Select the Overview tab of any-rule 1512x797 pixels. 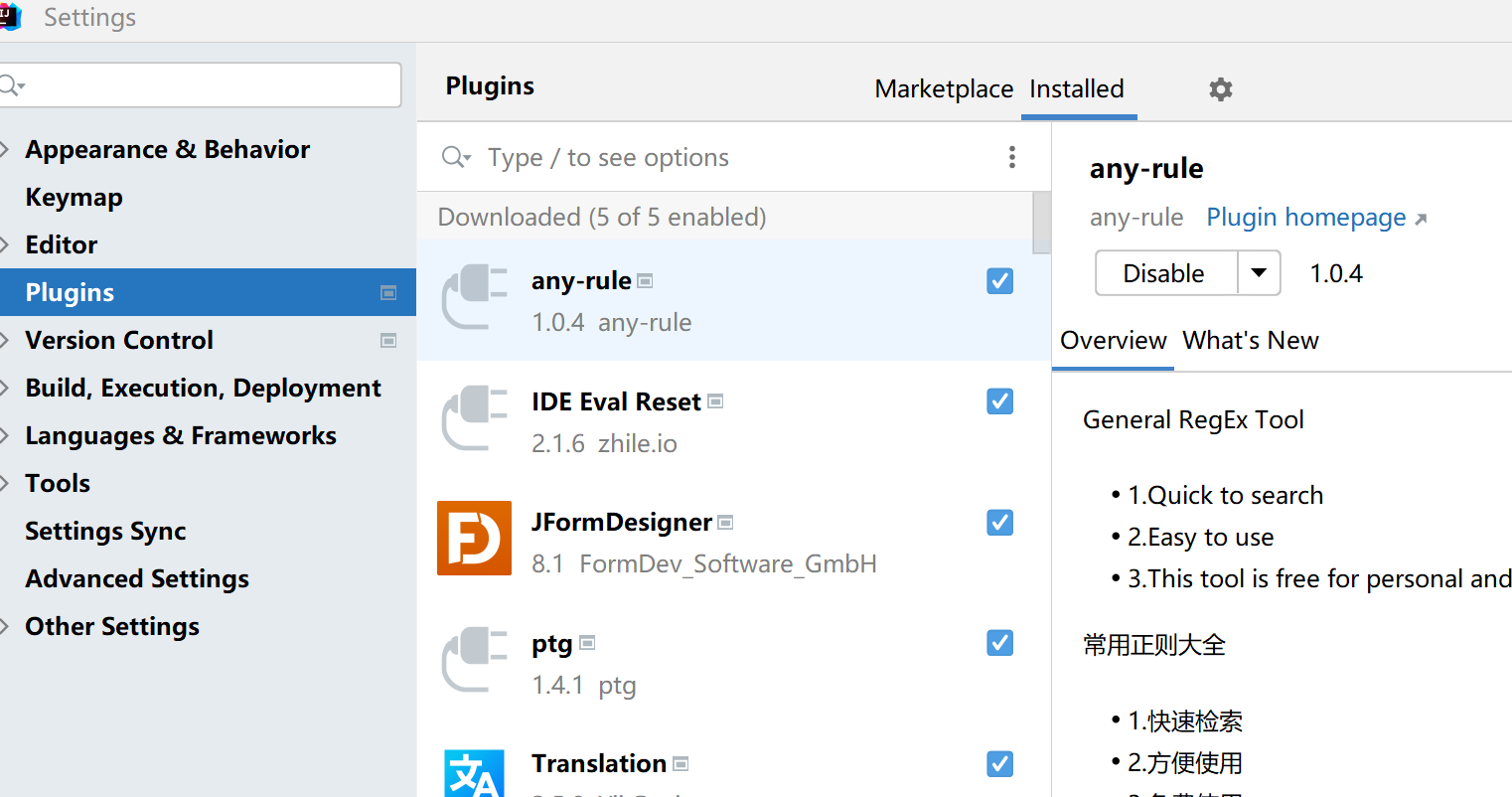pos(1114,340)
